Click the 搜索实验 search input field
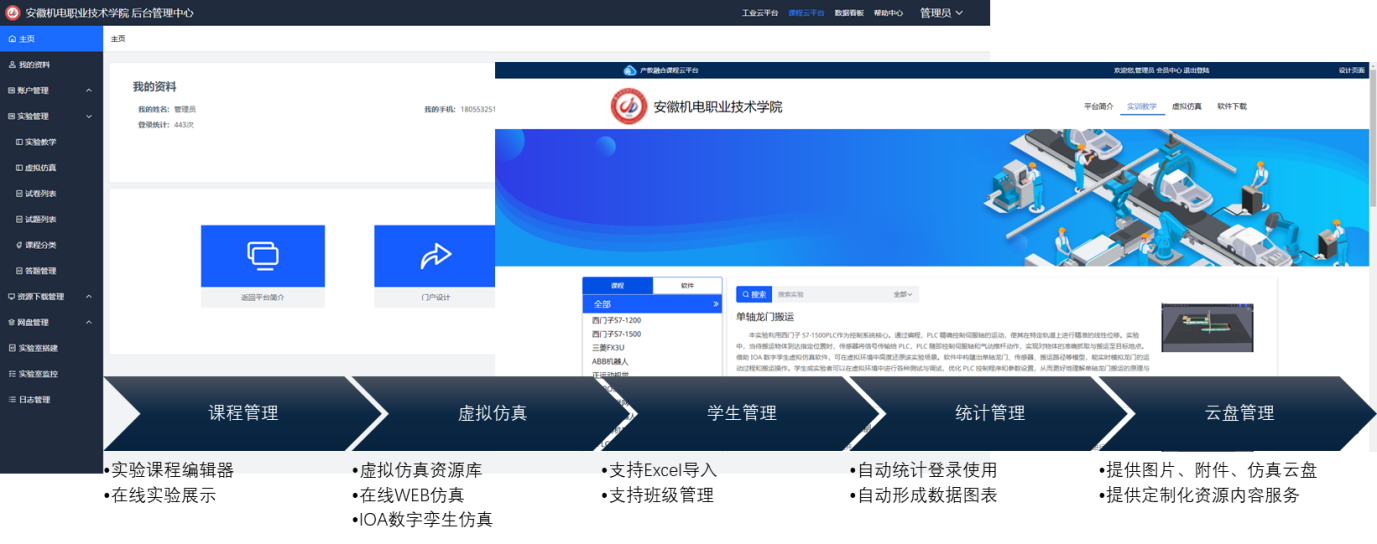 [x=830, y=295]
